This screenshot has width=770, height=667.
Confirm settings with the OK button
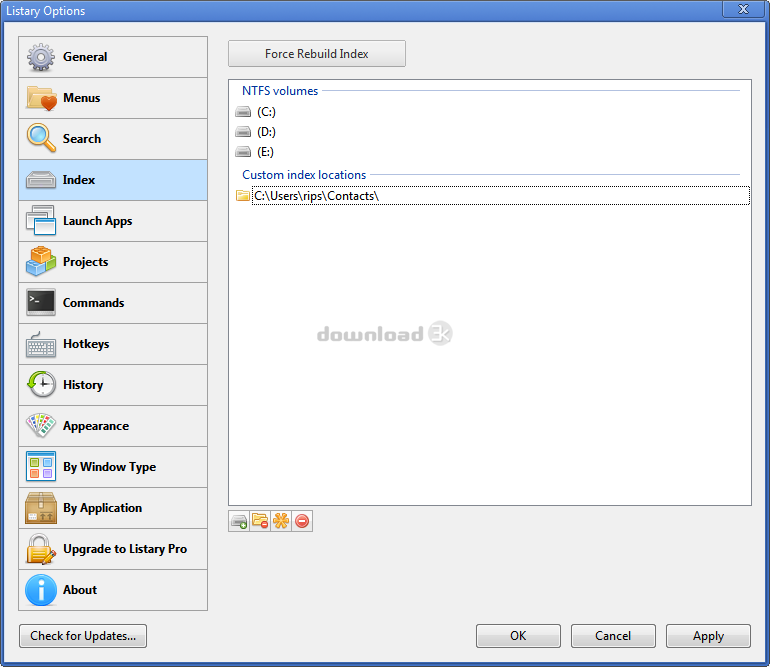(x=518, y=636)
